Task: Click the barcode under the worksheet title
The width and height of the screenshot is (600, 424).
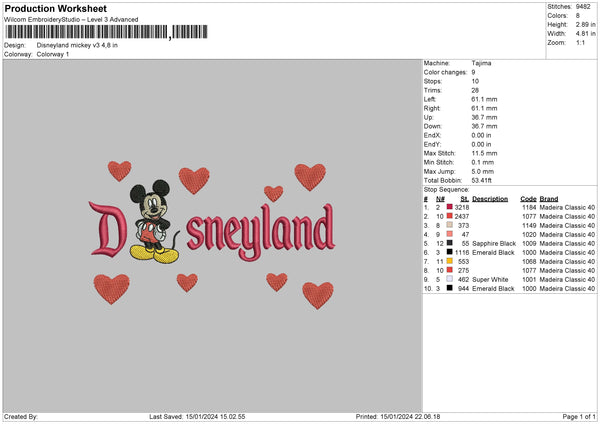Action: point(106,32)
